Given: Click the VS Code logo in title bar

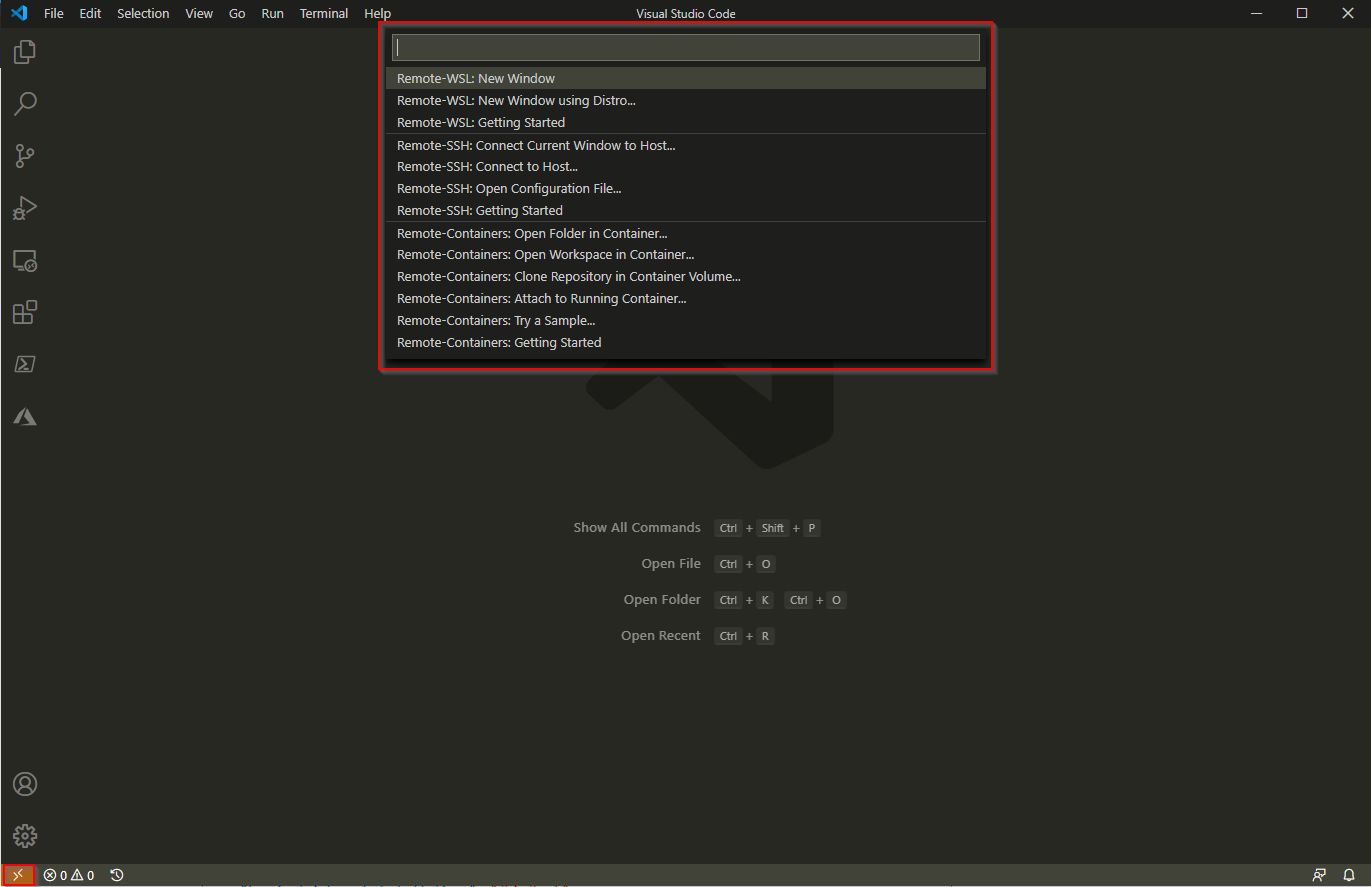Looking at the screenshot, I should click(x=18, y=13).
